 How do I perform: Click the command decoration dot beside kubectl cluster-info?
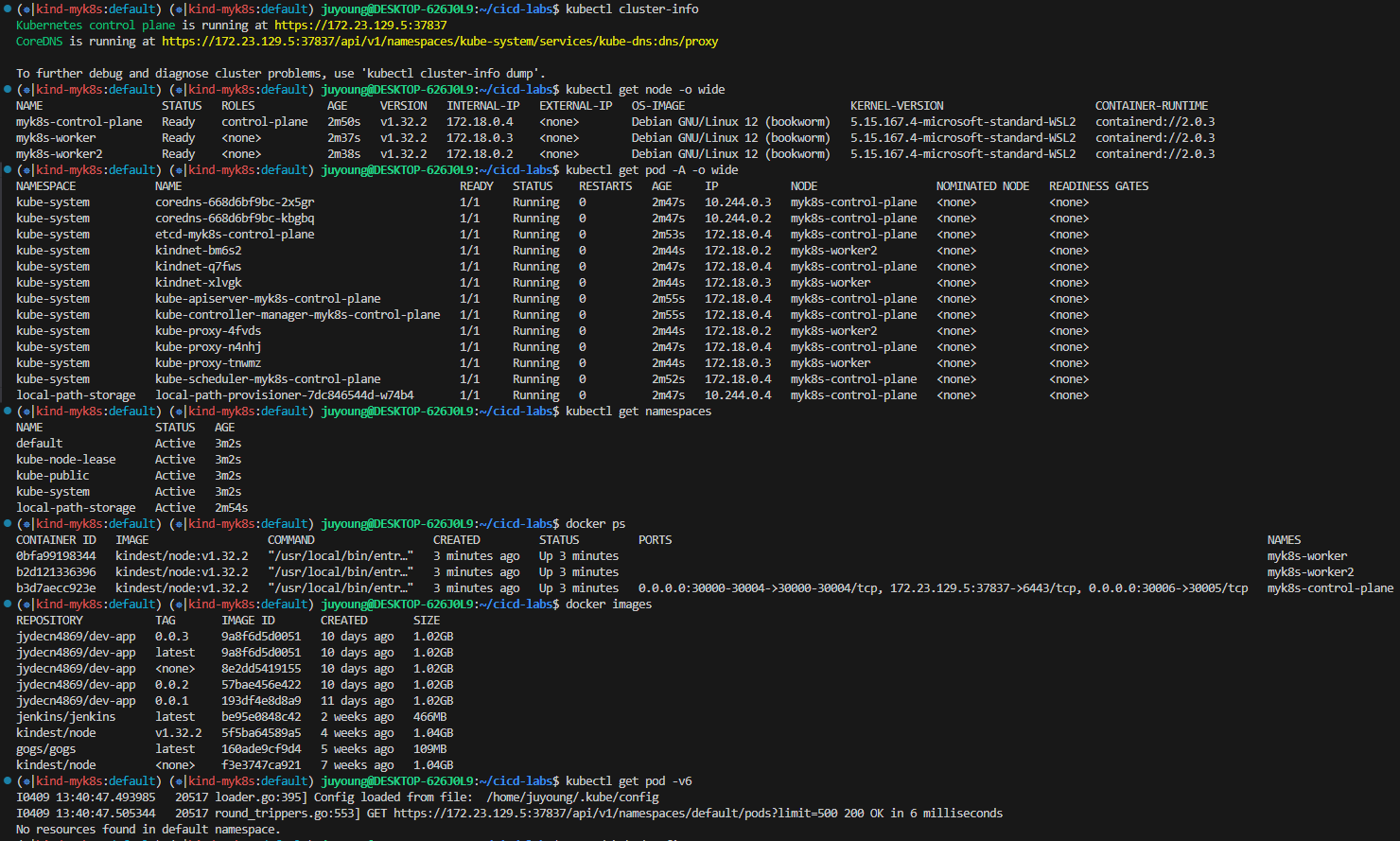8,9
